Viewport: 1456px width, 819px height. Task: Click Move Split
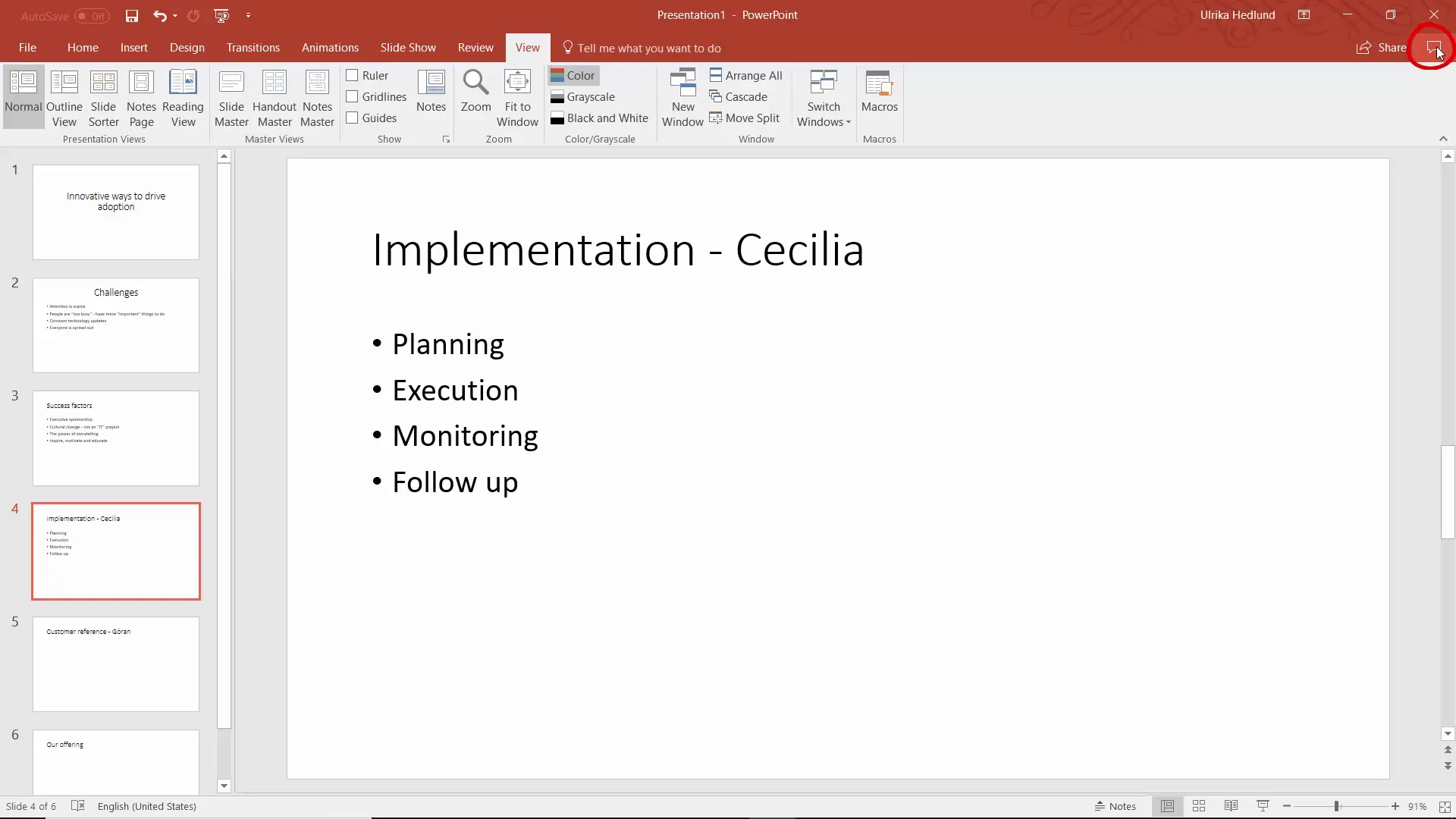click(745, 118)
